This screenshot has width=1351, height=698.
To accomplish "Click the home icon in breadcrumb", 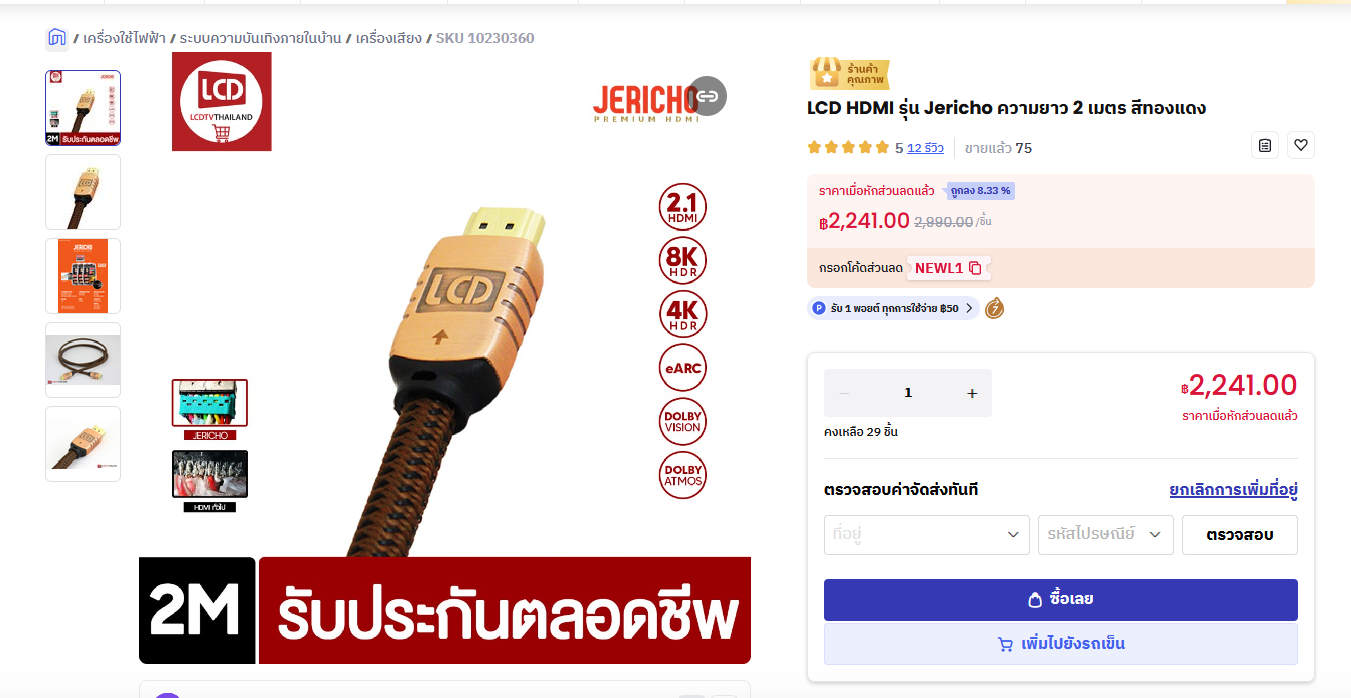I will pyautogui.click(x=57, y=38).
